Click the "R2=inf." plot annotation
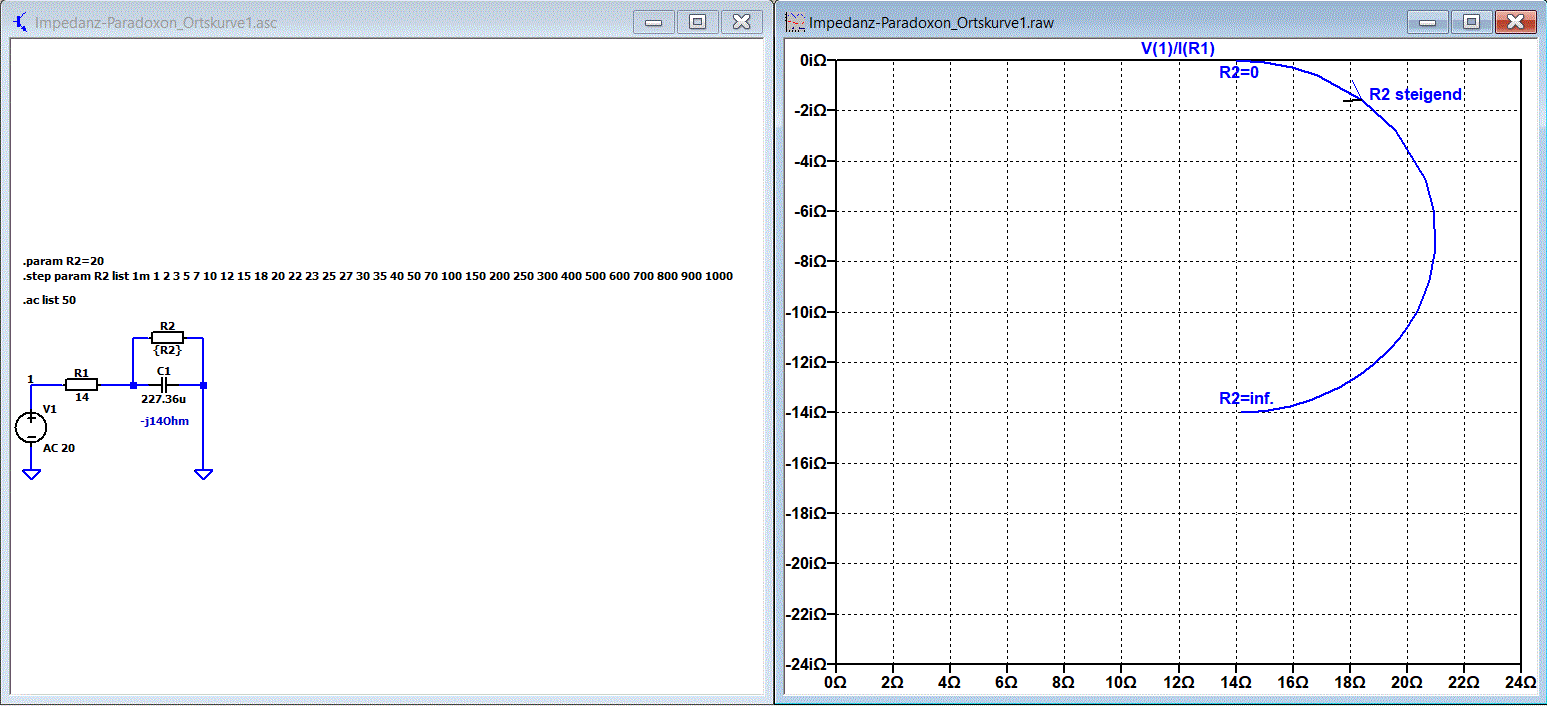Screen dimensions: 1547x706 pos(1246,398)
